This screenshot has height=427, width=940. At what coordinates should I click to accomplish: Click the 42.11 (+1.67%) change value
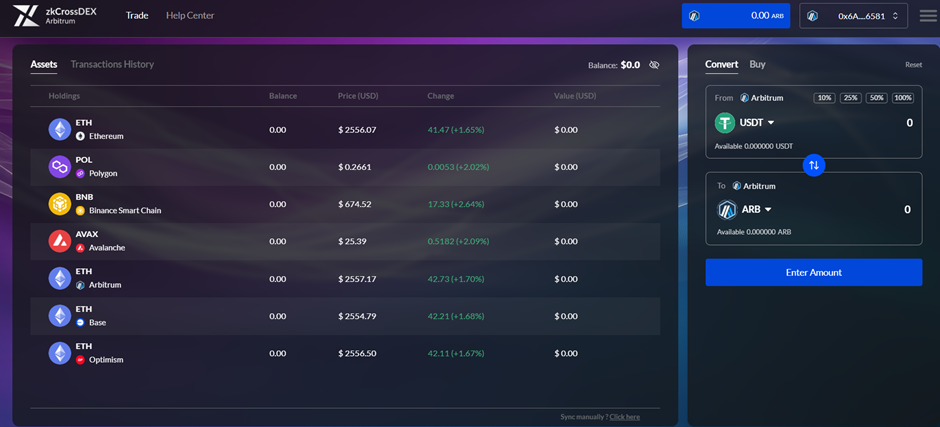pos(456,353)
